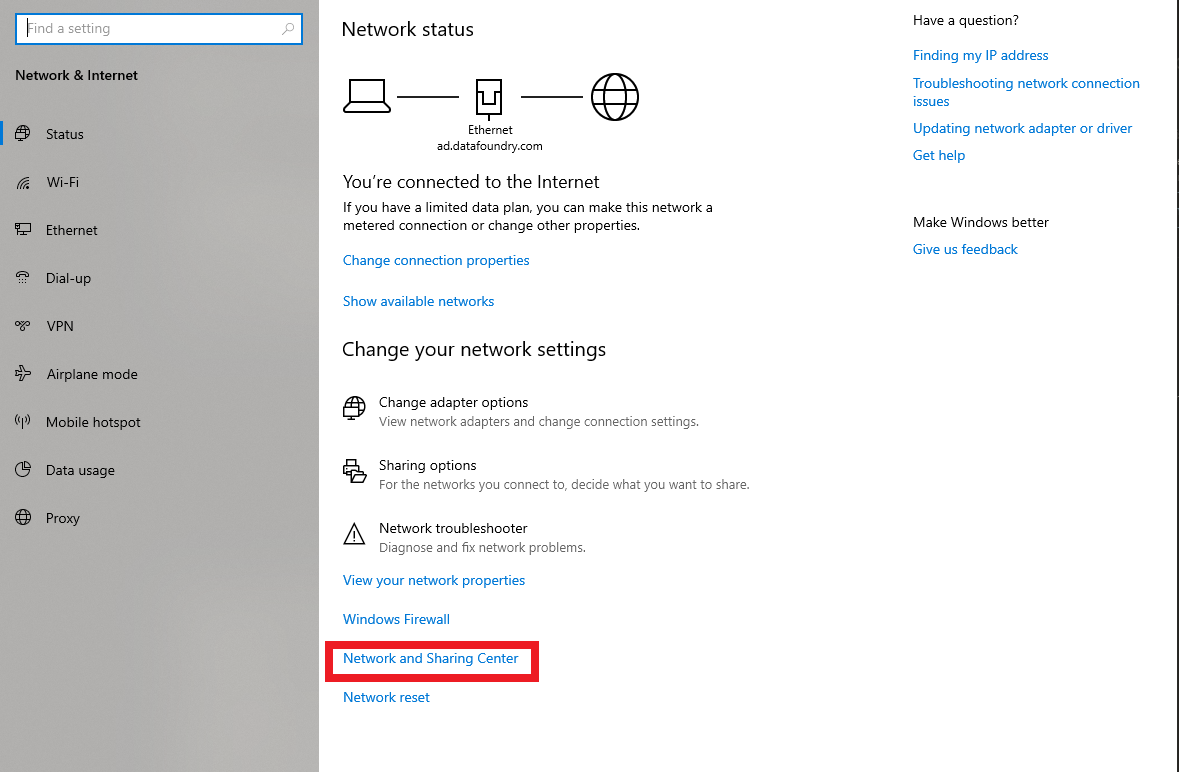
Task: Click the Proxy globe icon
Action: 23,518
